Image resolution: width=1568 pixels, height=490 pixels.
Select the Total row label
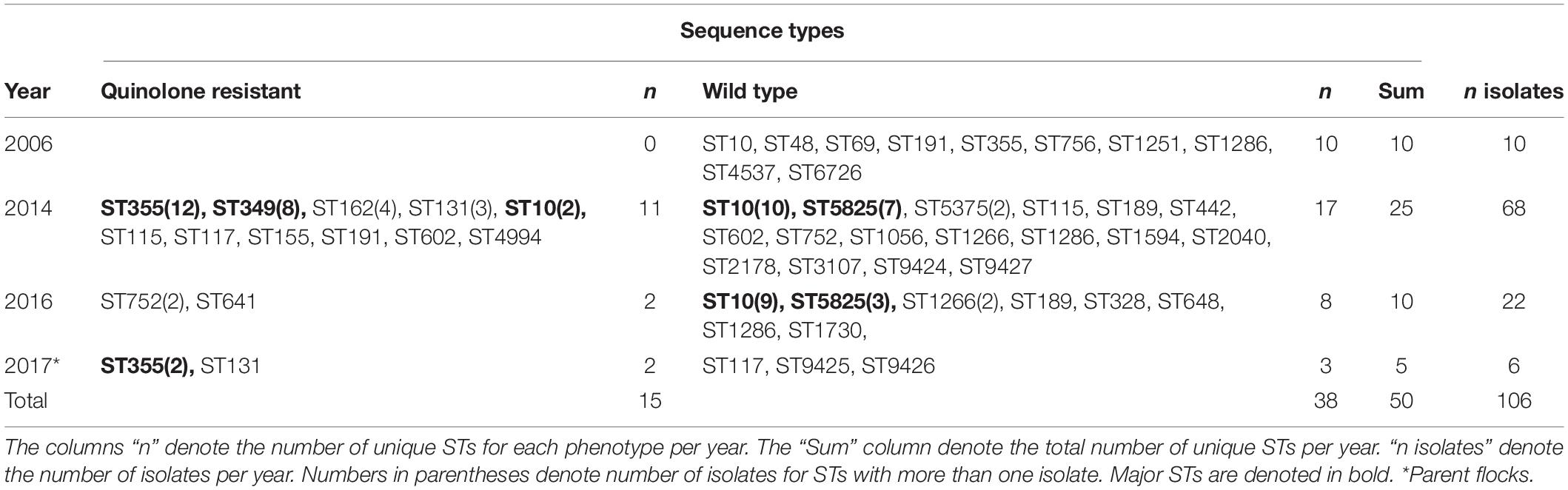[x=26, y=400]
